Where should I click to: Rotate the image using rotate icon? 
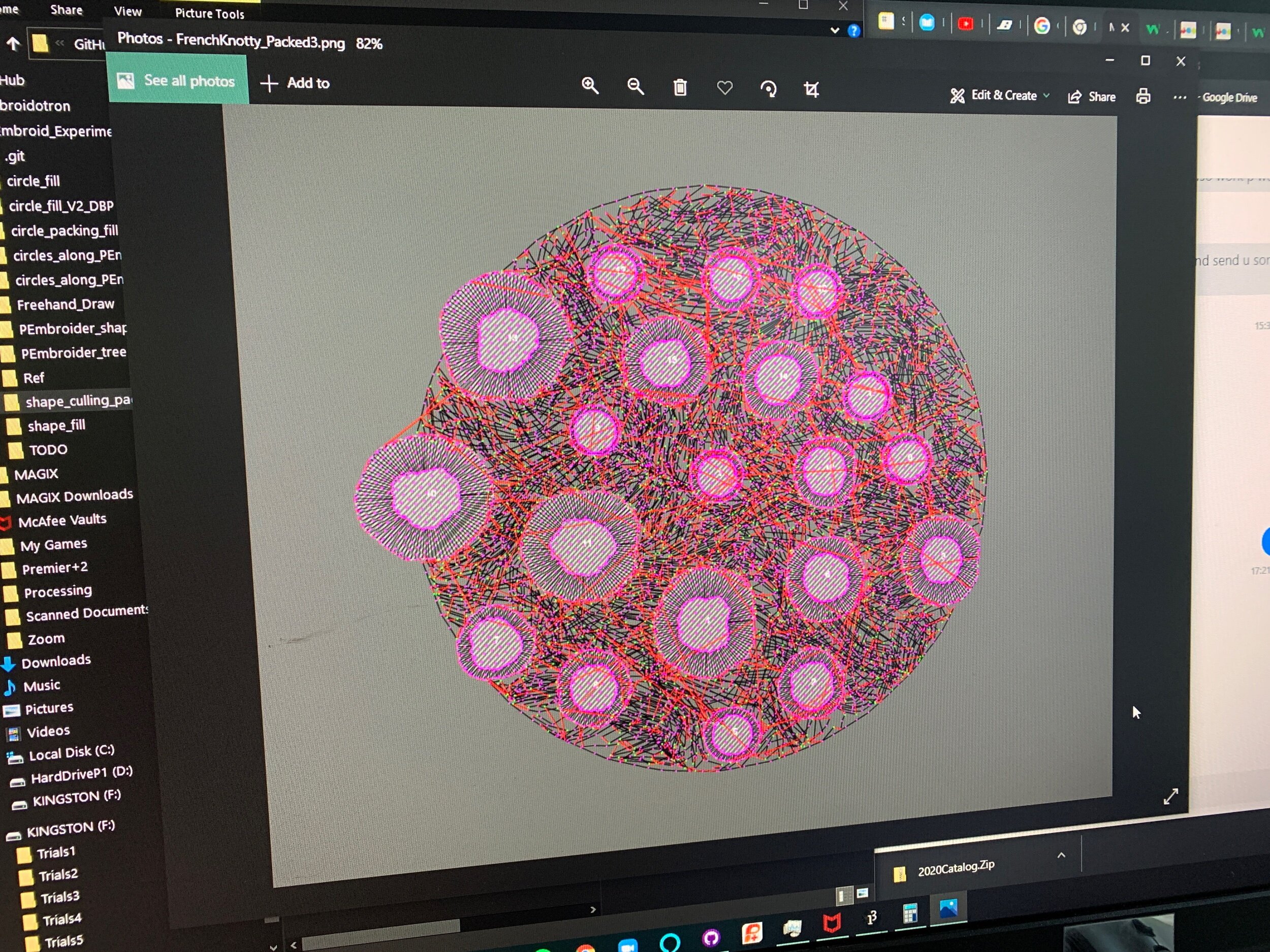click(768, 89)
